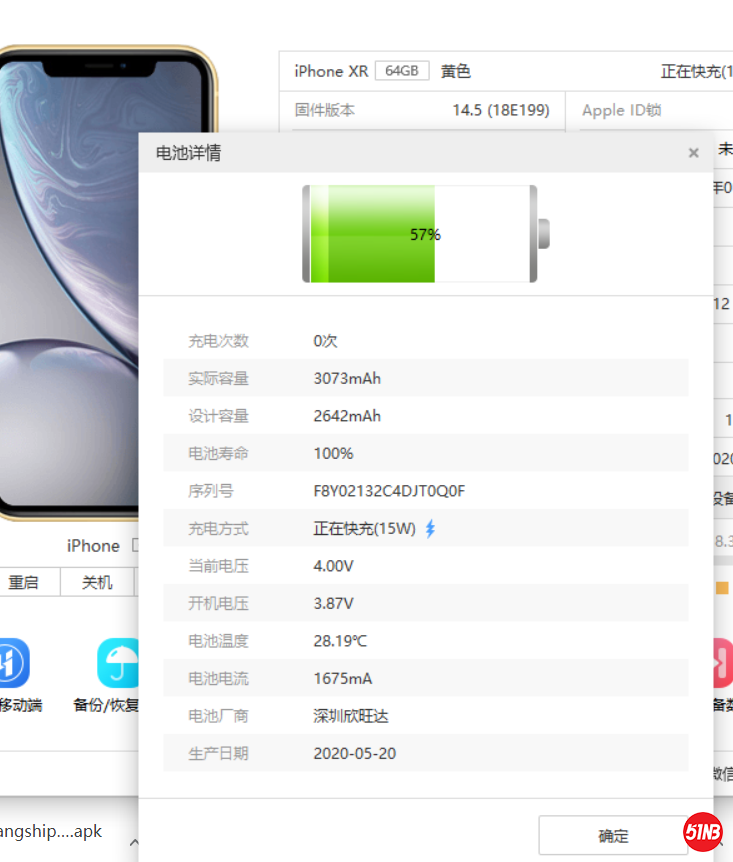Click the pink icon at right edge
Image resolution: width=733 pixels, height=862 pixels.
[722, 664]
